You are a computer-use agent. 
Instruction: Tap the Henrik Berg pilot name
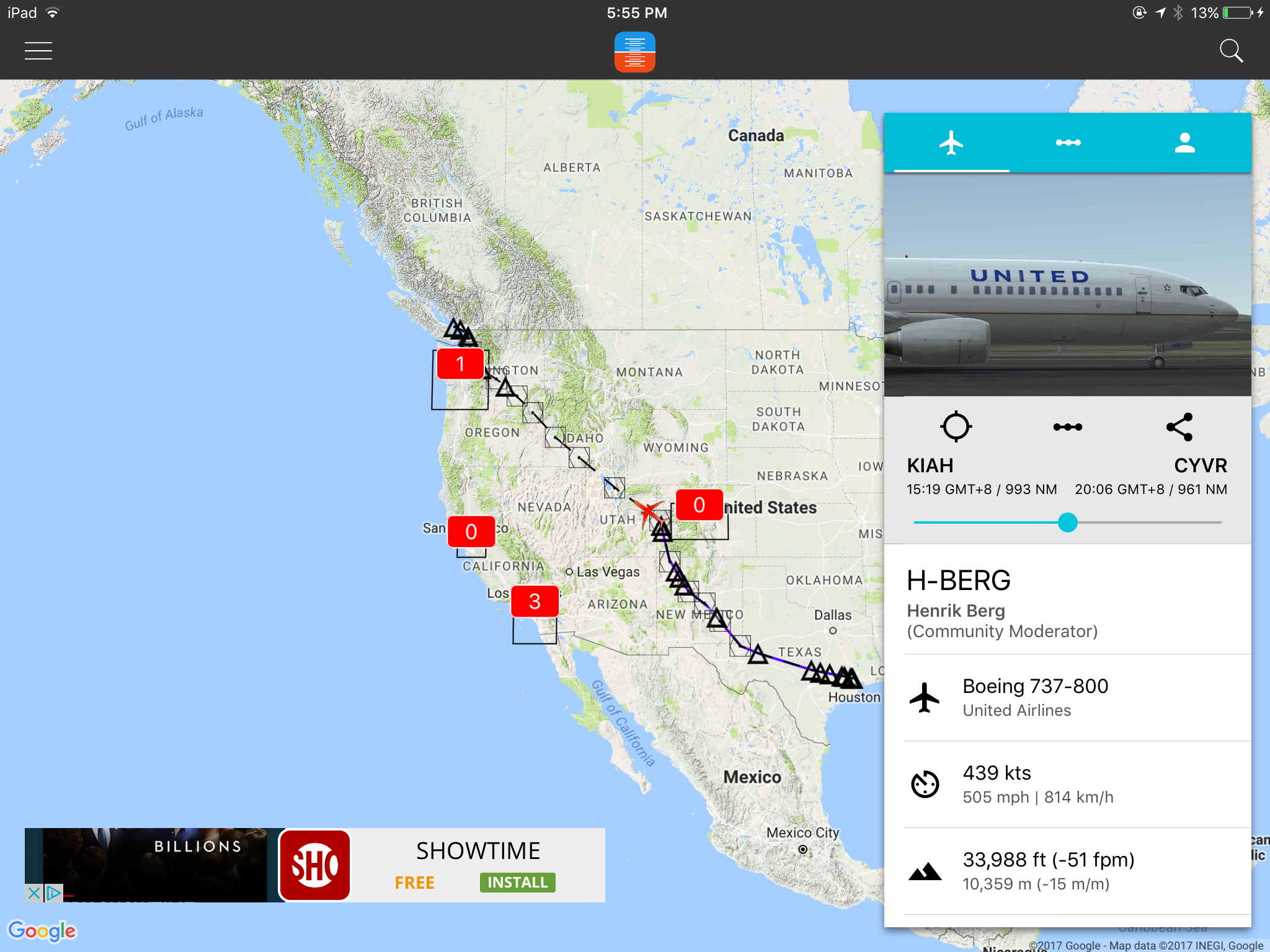(956, 611)
